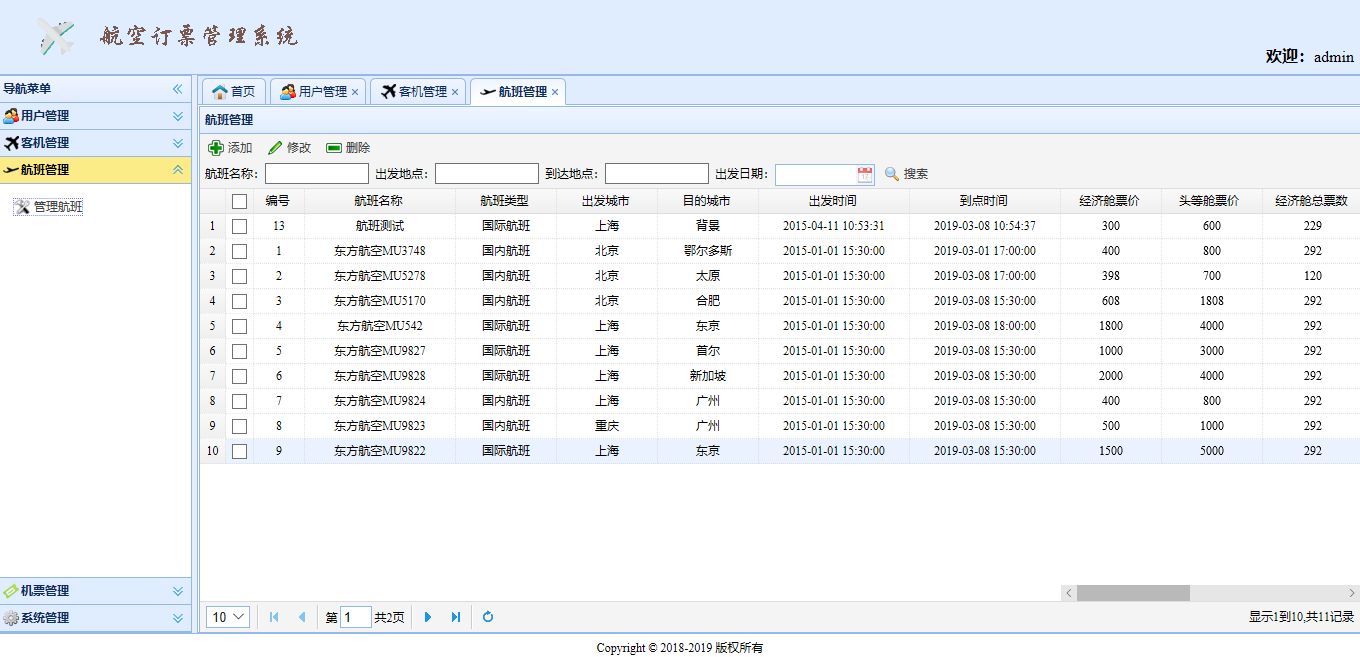Focus the 出发日期 date field
This screenshot has width=1360, height=657.
point(815,174)
